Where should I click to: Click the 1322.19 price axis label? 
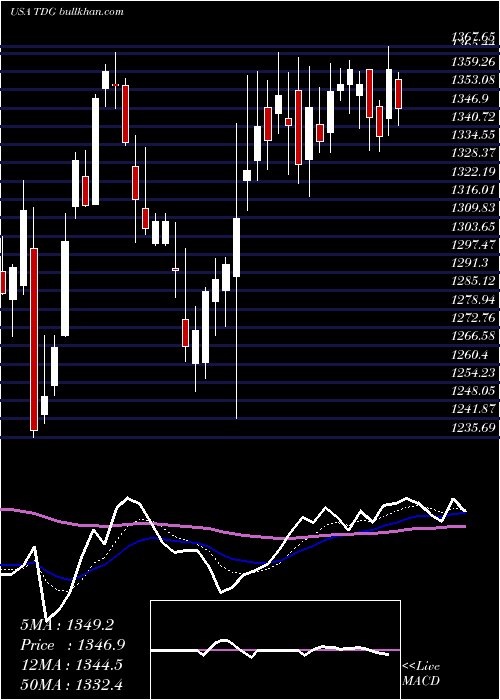[473, 171]
